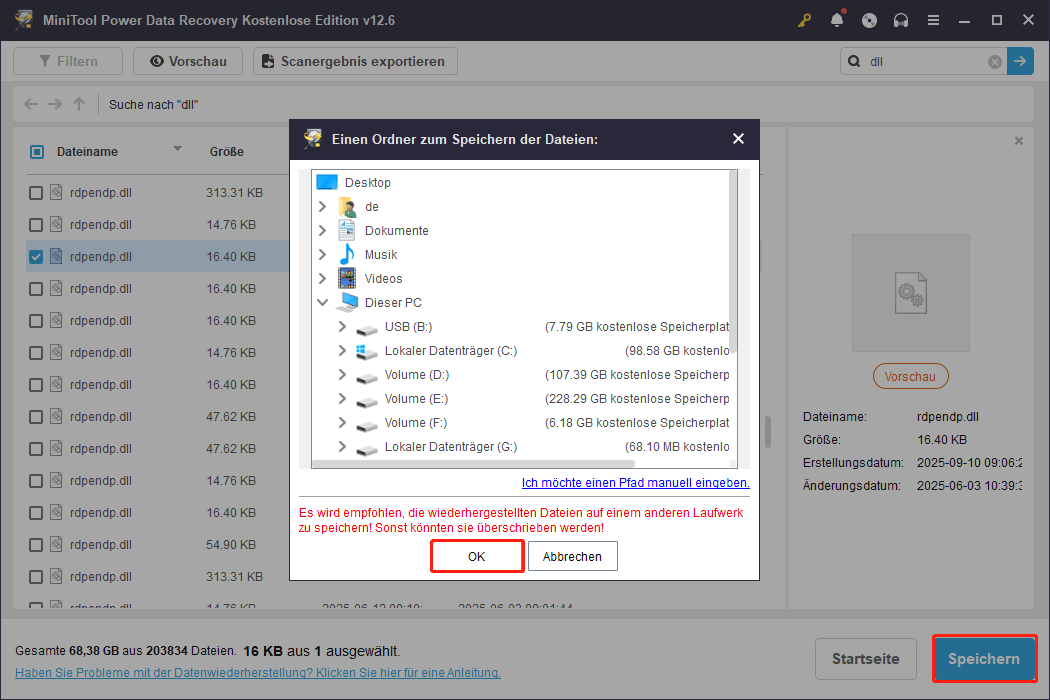The image size is (1050, 700).
Task: Toggle the select-all checkbox beside Dateiname
Action: click(x=37, y=152)
